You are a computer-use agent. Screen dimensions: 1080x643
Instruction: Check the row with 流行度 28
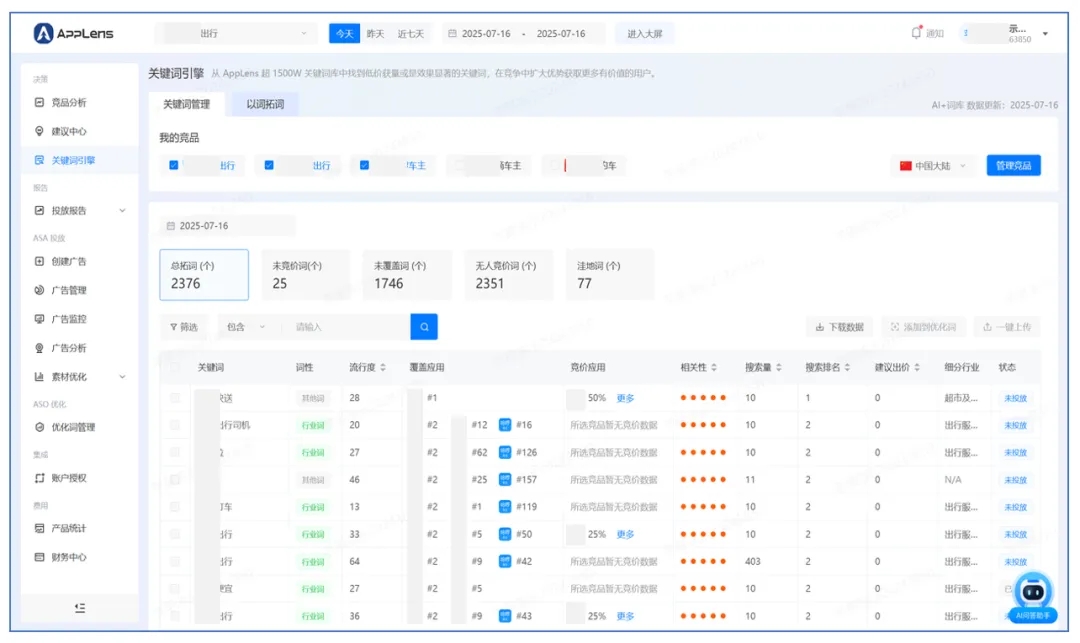(x=175, y=398)
